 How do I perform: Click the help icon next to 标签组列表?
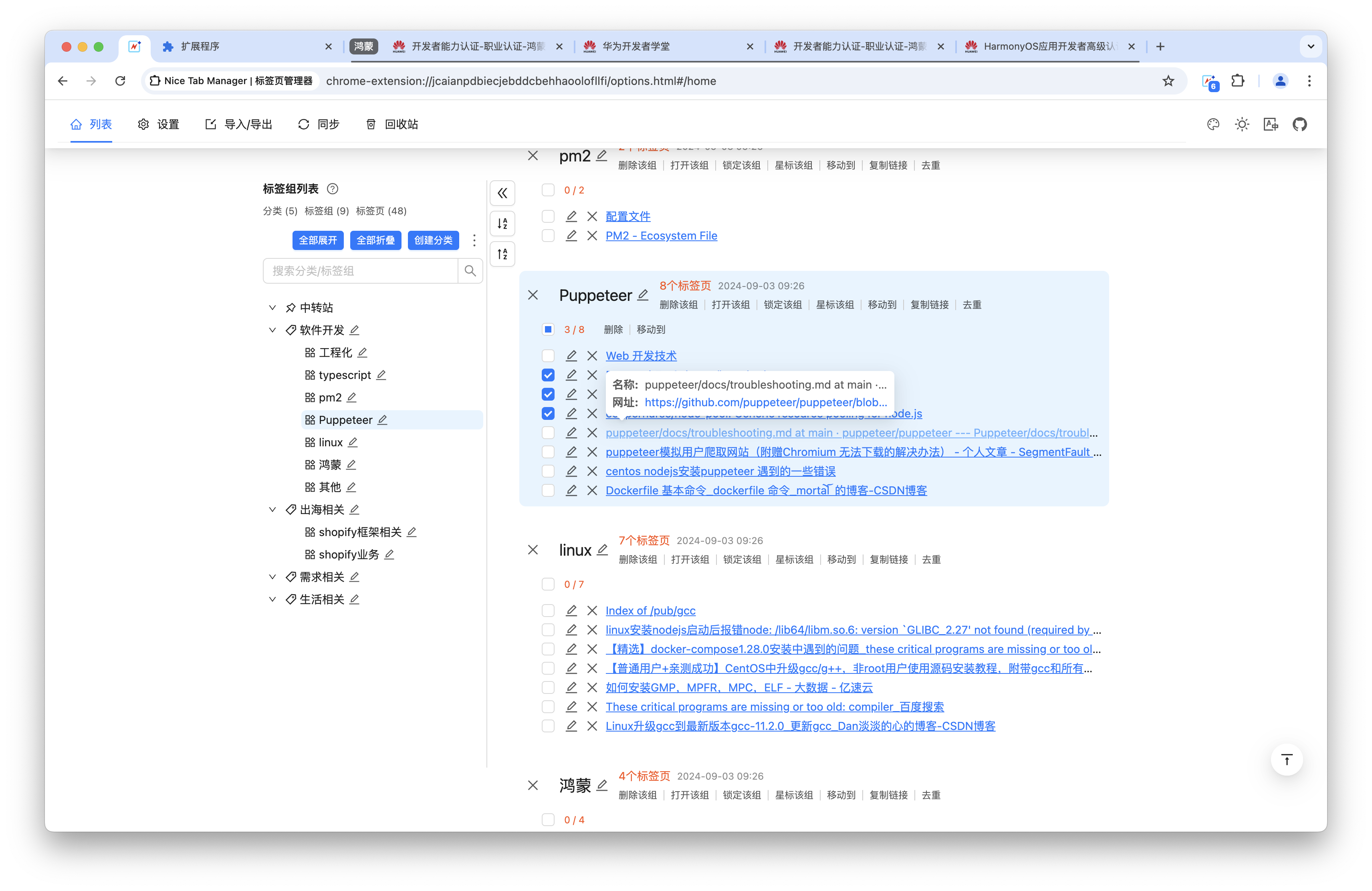point(333,189)
